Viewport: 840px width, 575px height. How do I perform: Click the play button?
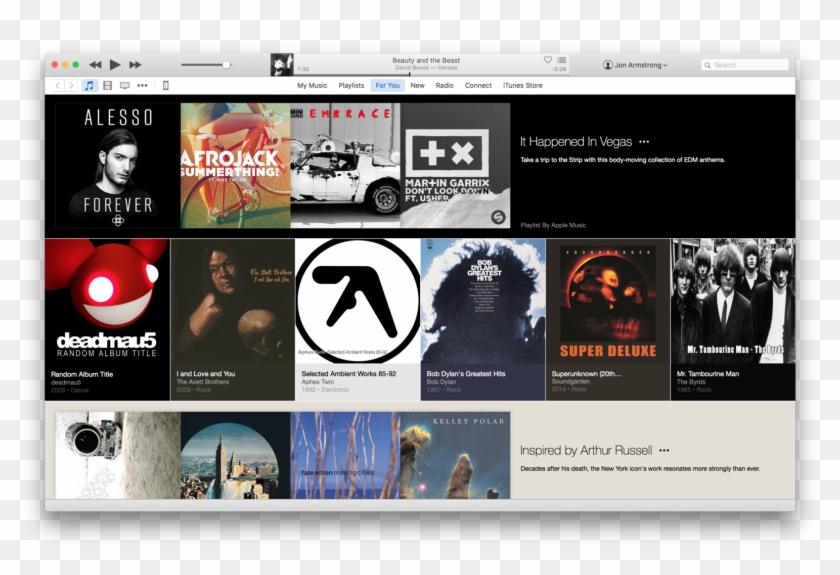pos(115,65)
